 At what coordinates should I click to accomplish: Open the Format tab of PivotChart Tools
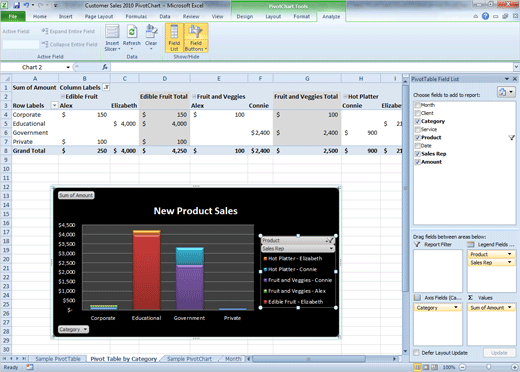(x=302, y=16)
